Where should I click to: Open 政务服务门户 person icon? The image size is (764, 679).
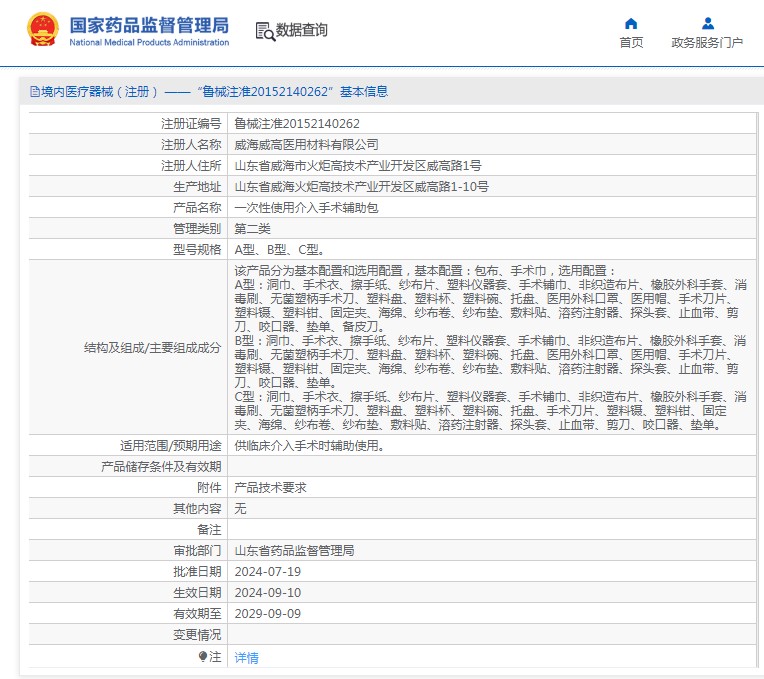(x=707, y=23)
